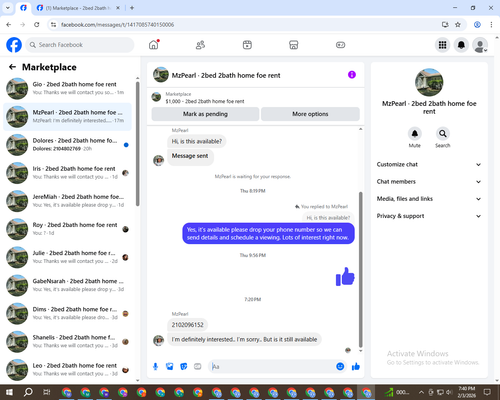Open Shanelis's conversation
Screen dimensions: 500x400
67,341
